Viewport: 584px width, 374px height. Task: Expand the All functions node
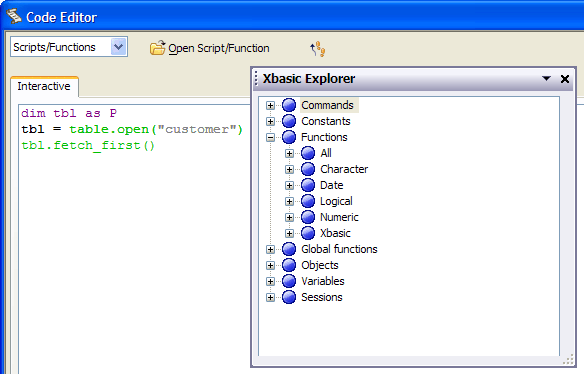(x=289, y=153)
